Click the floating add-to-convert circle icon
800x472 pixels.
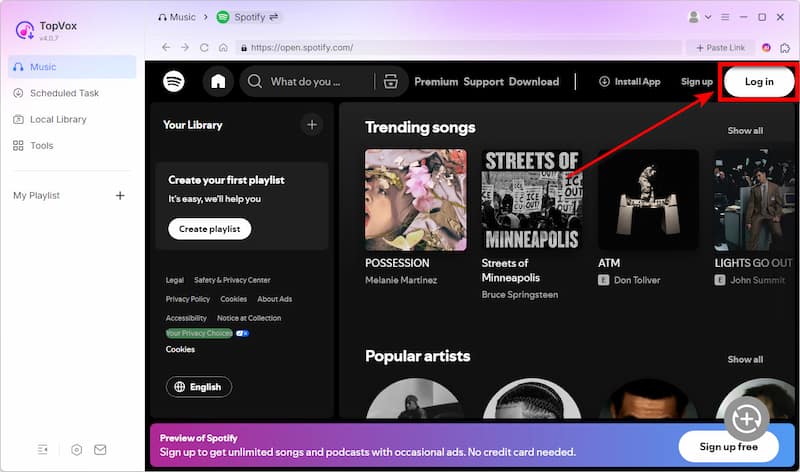[747, 419]
